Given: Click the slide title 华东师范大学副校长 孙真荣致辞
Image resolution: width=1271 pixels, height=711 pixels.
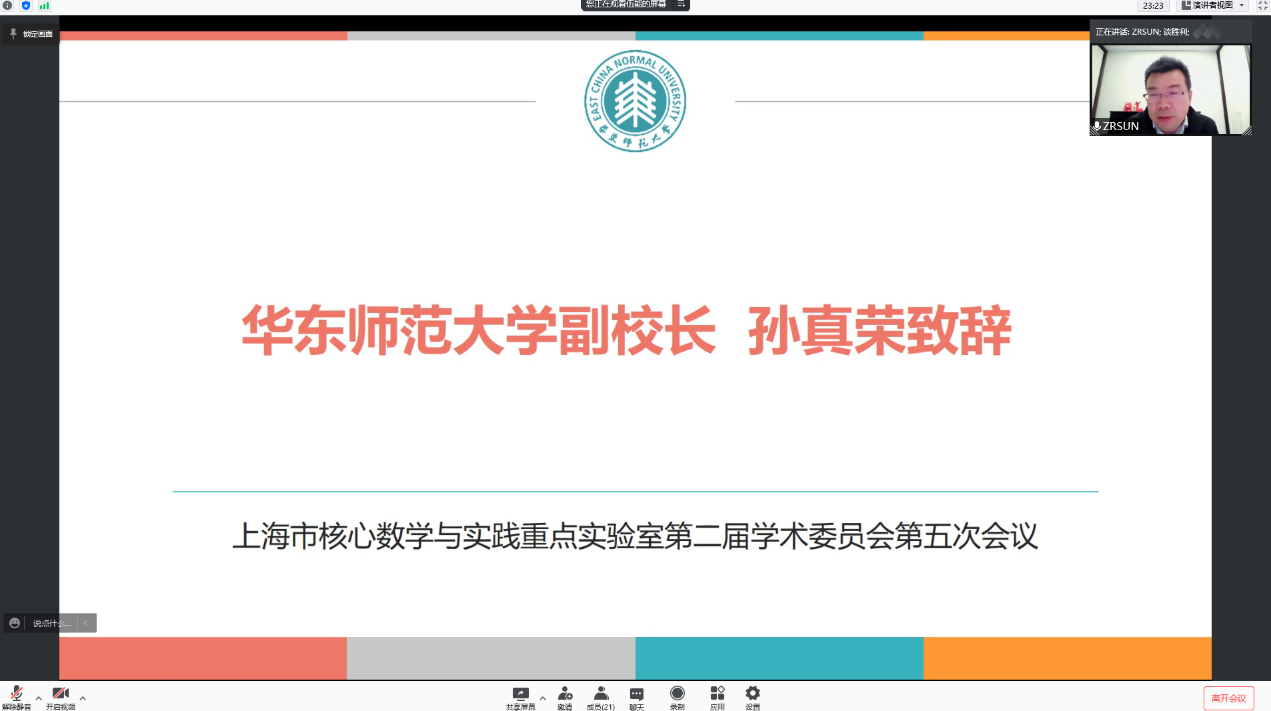Looking at the screenshot, I should [627, 331].
